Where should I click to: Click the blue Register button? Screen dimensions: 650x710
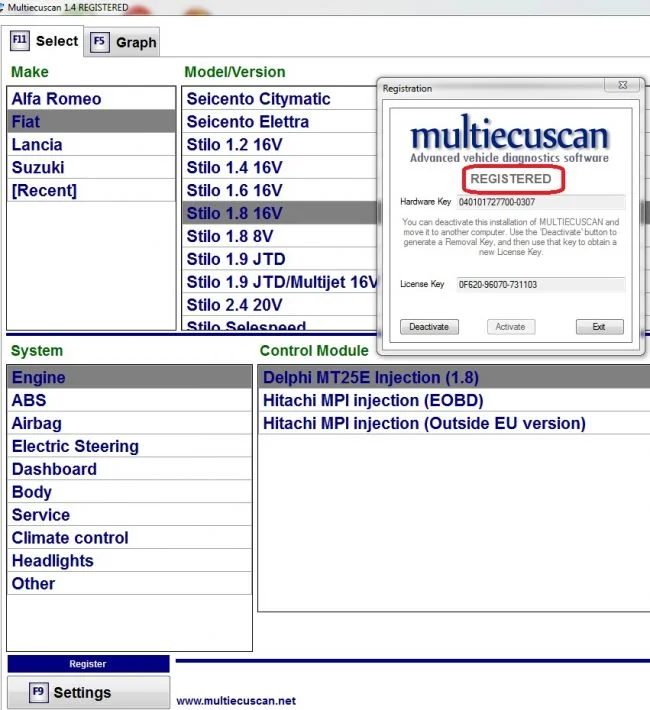click(x=88, y=664)
